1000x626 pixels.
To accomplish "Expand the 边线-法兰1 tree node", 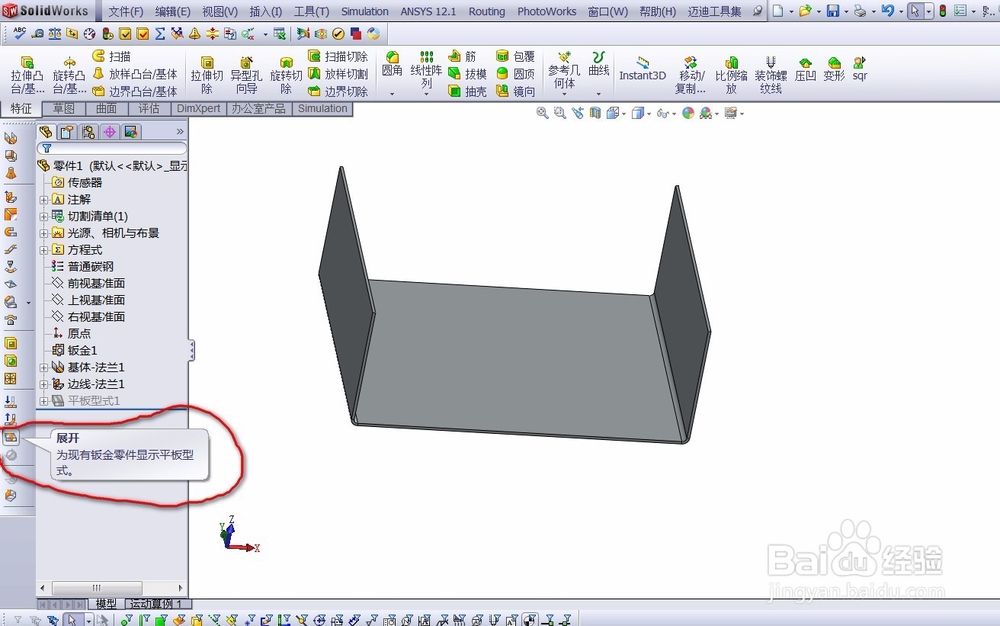I will click(x=43, y=384).
